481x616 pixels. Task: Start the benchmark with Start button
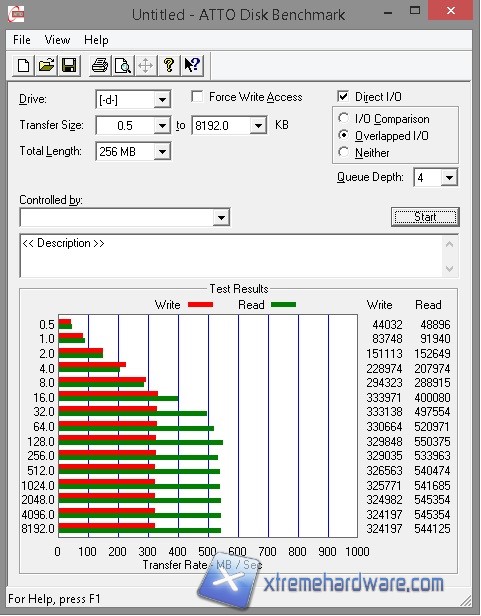[x=425, y=217]
